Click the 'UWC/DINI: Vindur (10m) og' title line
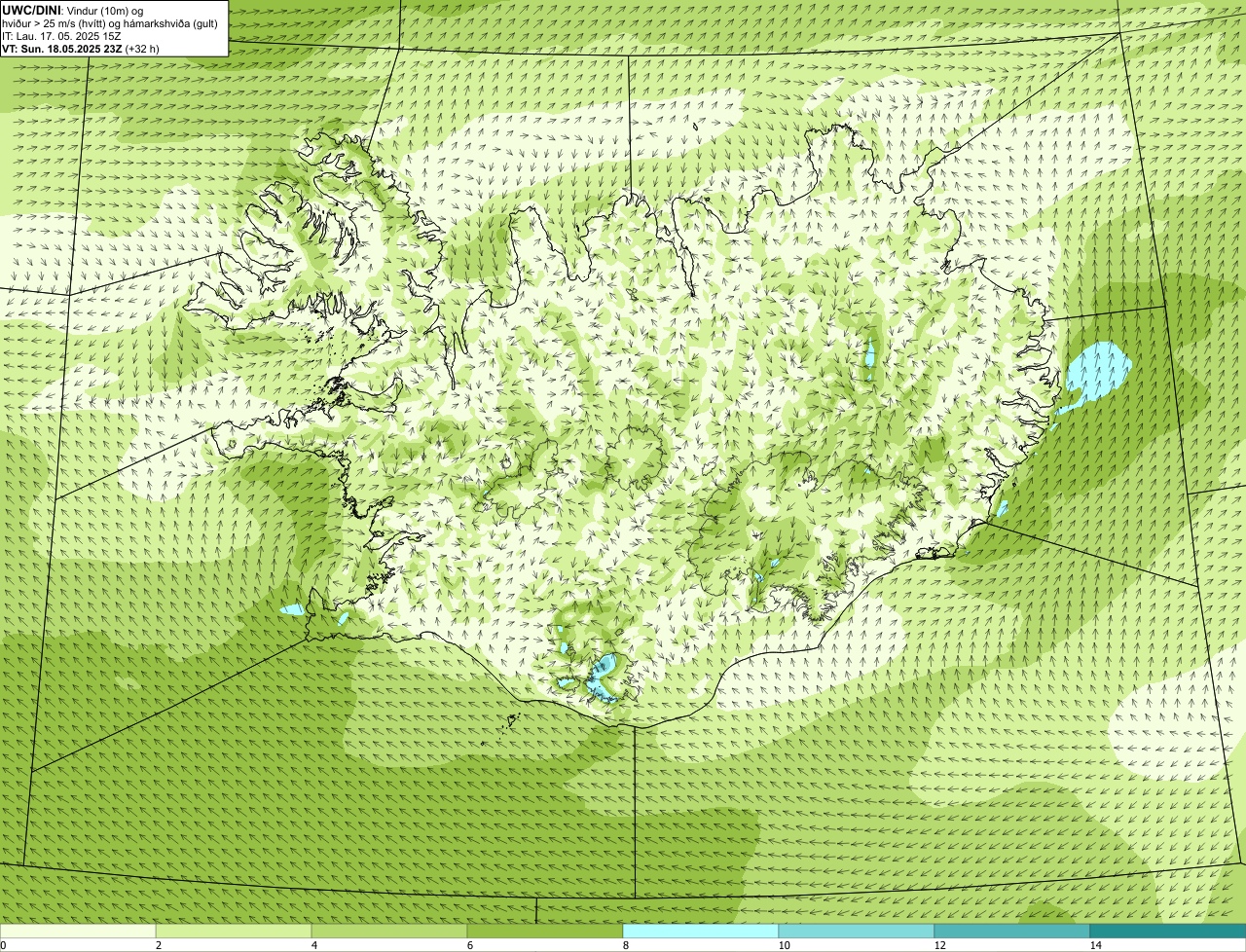The image size is (1246, 952). pyautogui.click(x=73, y=10)
